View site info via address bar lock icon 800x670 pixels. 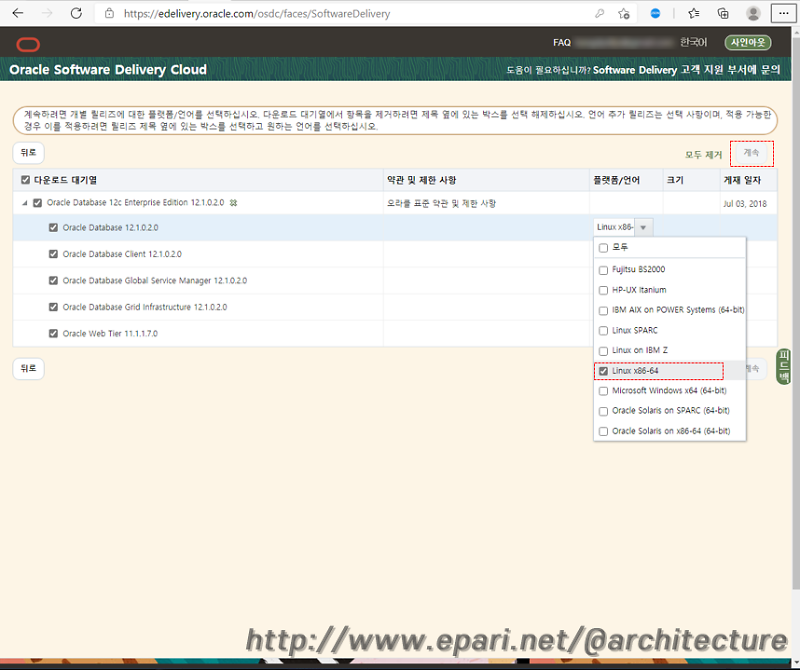[x=109, y=13]
